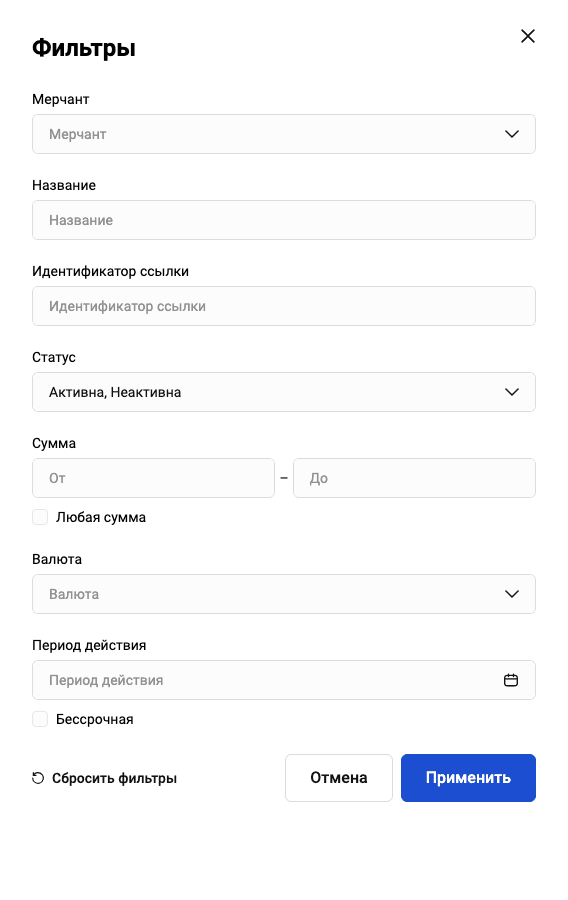Click the chevron arrow in the Статус field

click(x=512, y=392)
